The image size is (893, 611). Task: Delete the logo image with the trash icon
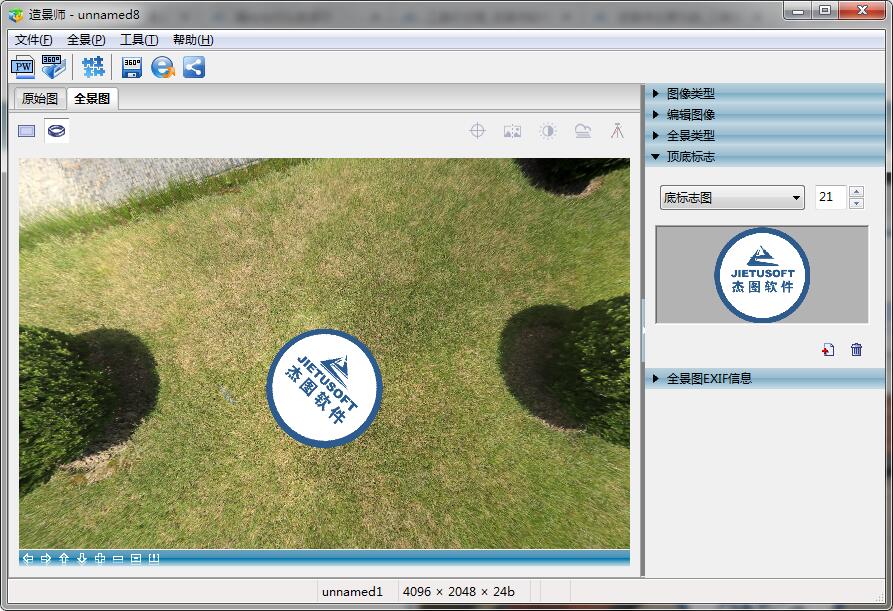(857, 349)
